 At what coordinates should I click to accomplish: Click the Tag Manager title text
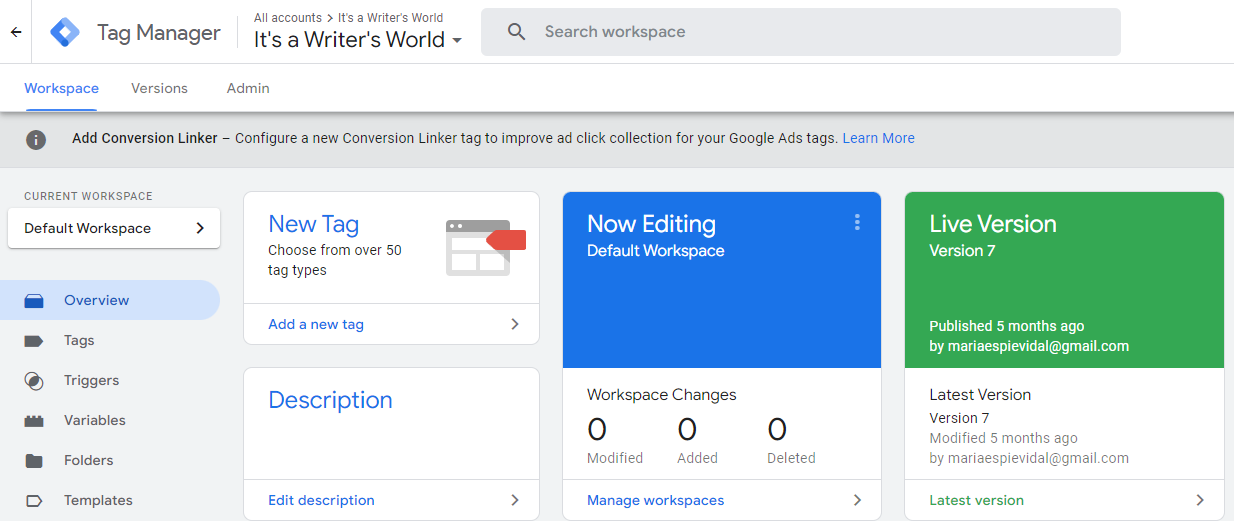(x=159, y=33)
